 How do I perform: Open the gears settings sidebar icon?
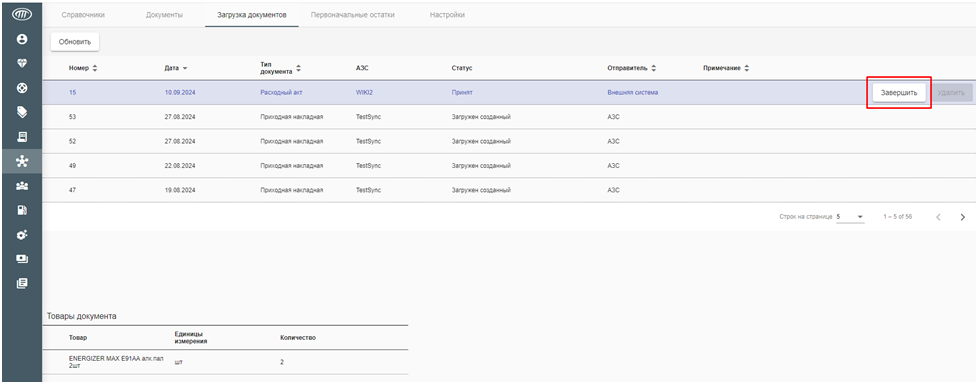click(22, 234)
